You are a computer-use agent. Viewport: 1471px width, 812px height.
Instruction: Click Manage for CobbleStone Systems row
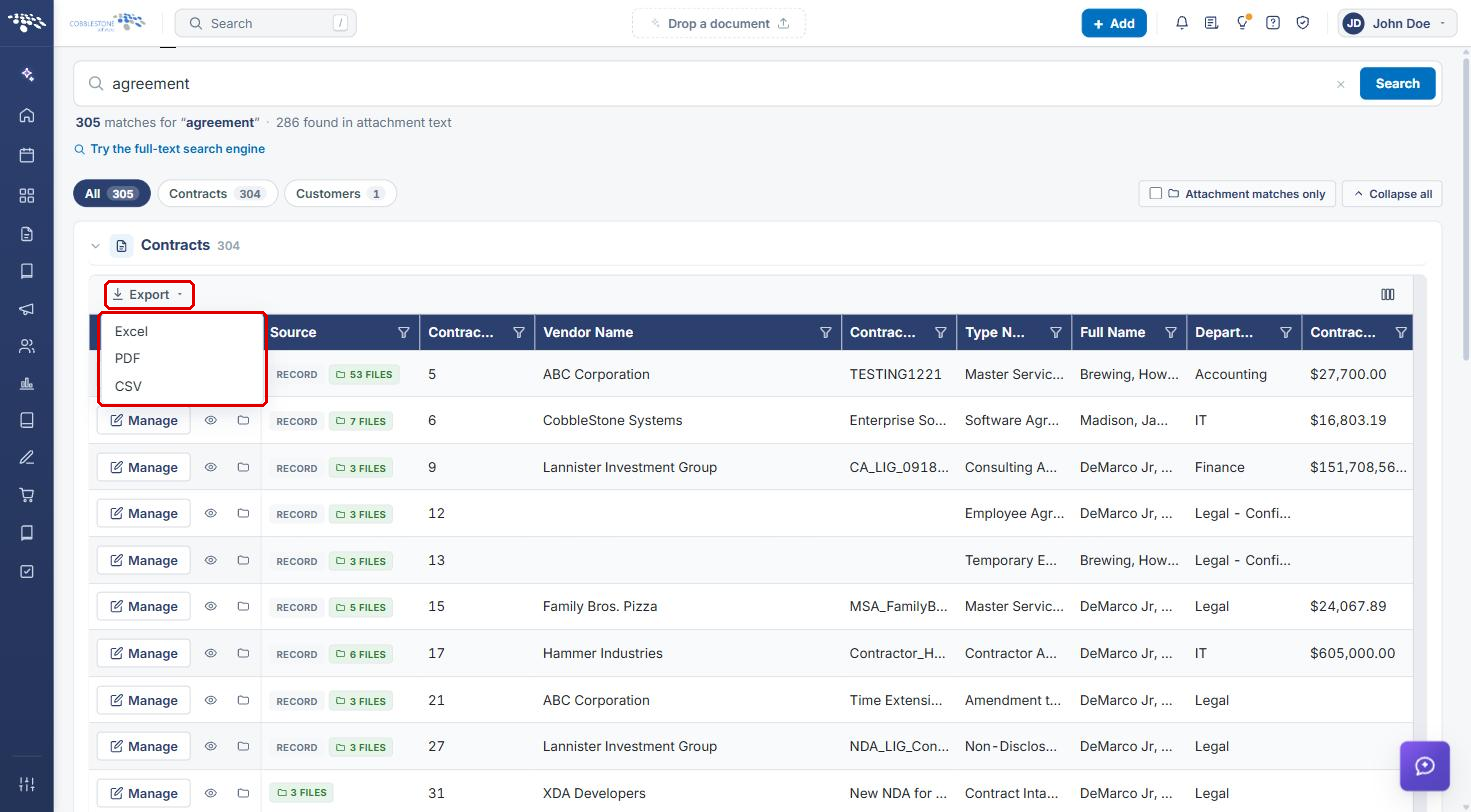point(143,421)
